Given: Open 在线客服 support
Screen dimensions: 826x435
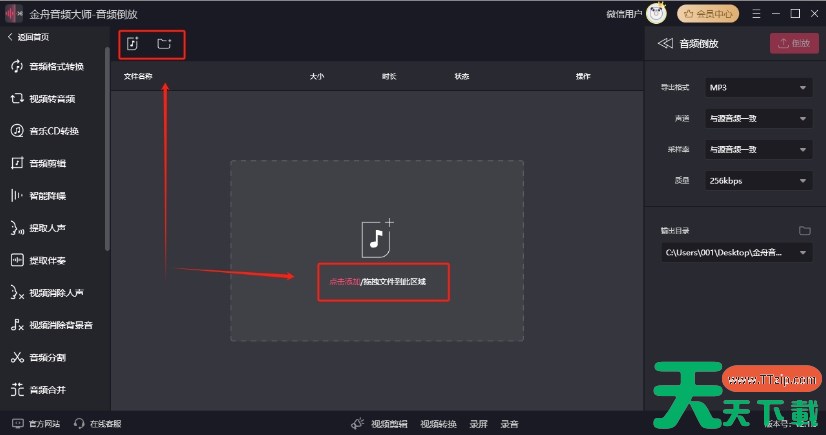Looking at the screenshot, I should 98,423.
